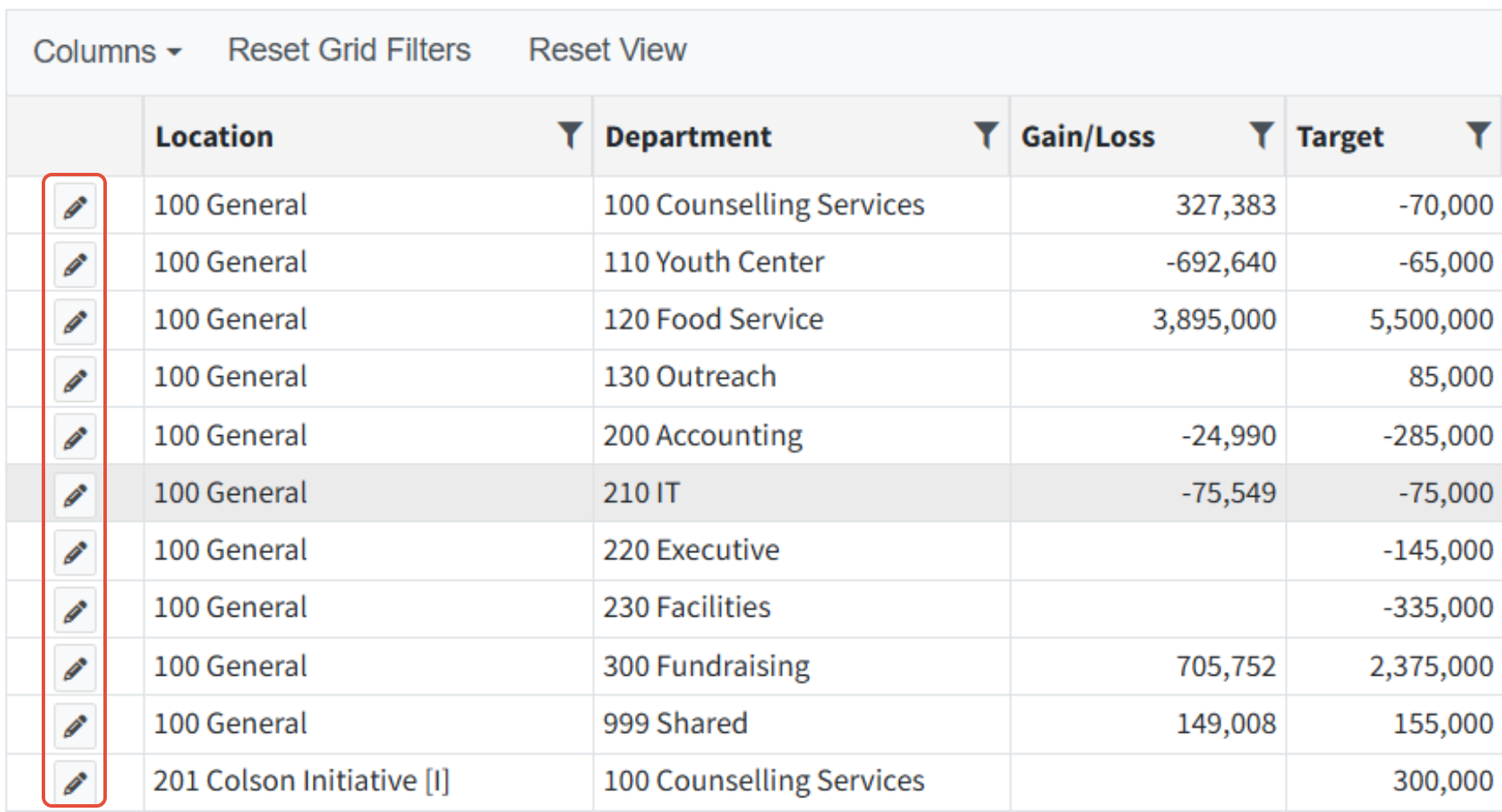Open the Gain/Loss column filter
Image resolution: width=1502 pixels, height=812 pixels.
[1261, 135]
